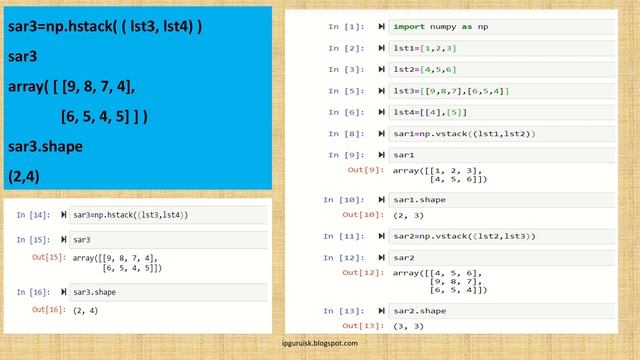
Task: Click the sar3.shape code cell
Action: pyautogui.click(x=168, y=292)
